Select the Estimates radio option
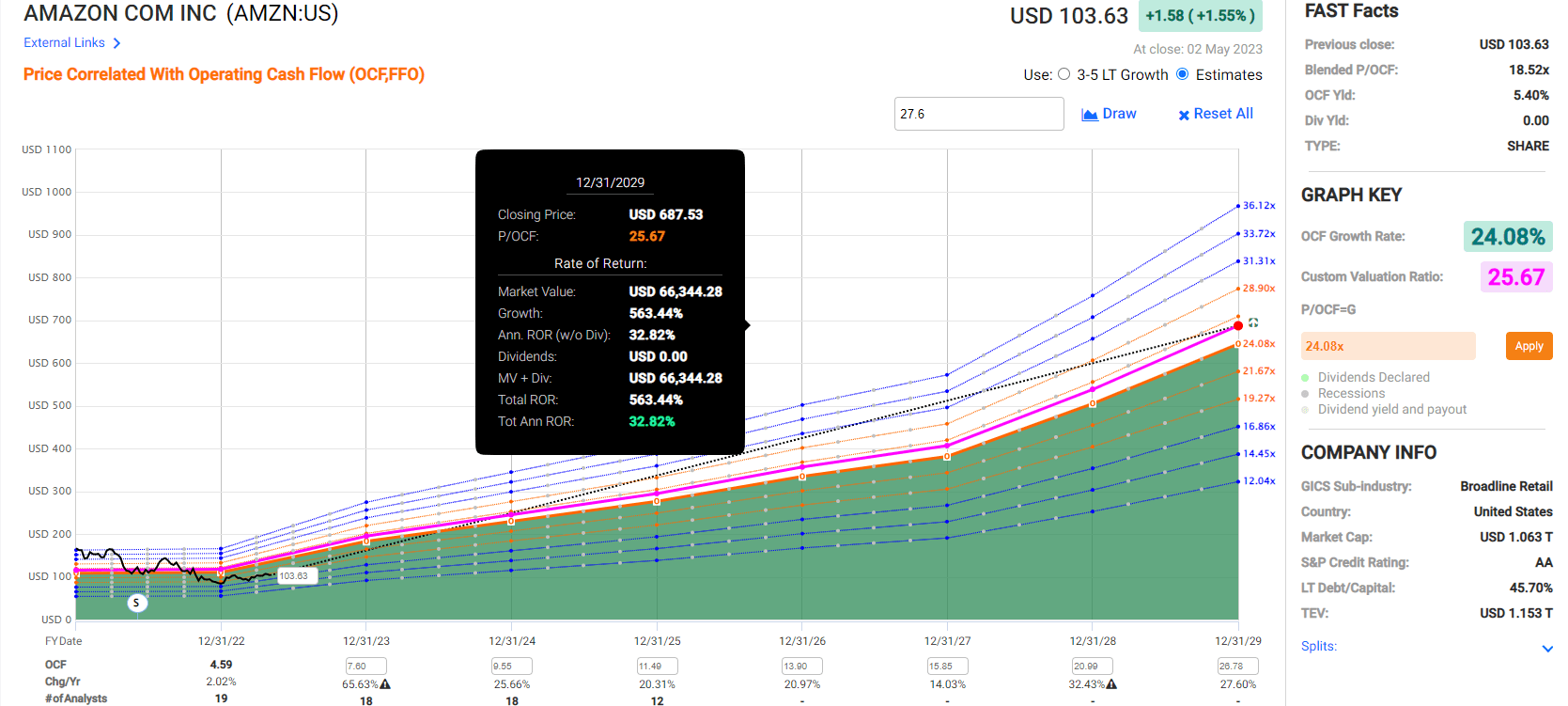This screenshot has width=1568, height=706. pos(1183,74)
